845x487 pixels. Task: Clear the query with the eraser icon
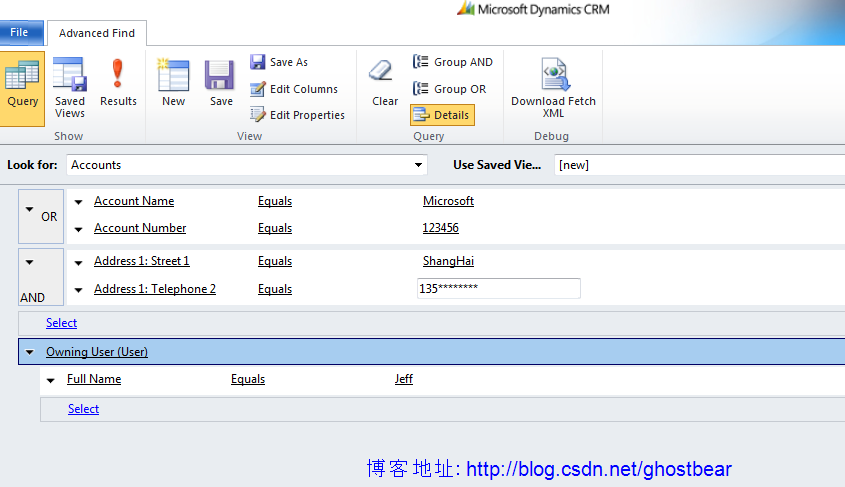(x=384, y=84)
